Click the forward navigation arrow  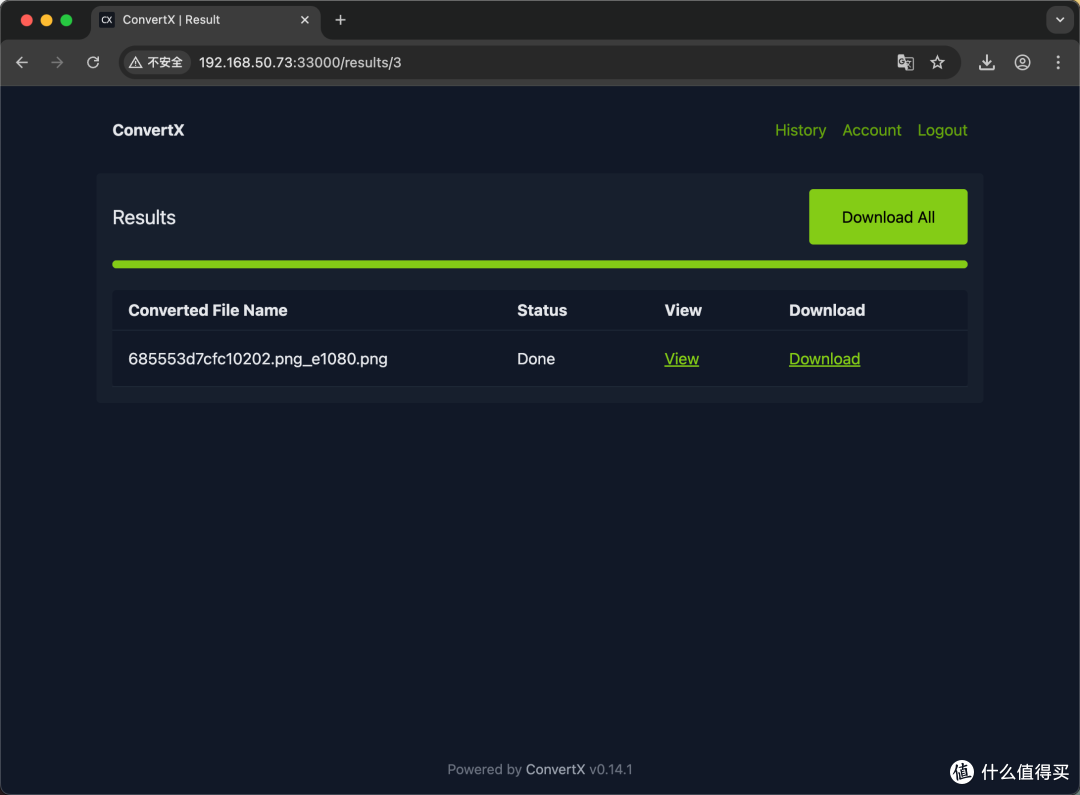pos(57,62)
